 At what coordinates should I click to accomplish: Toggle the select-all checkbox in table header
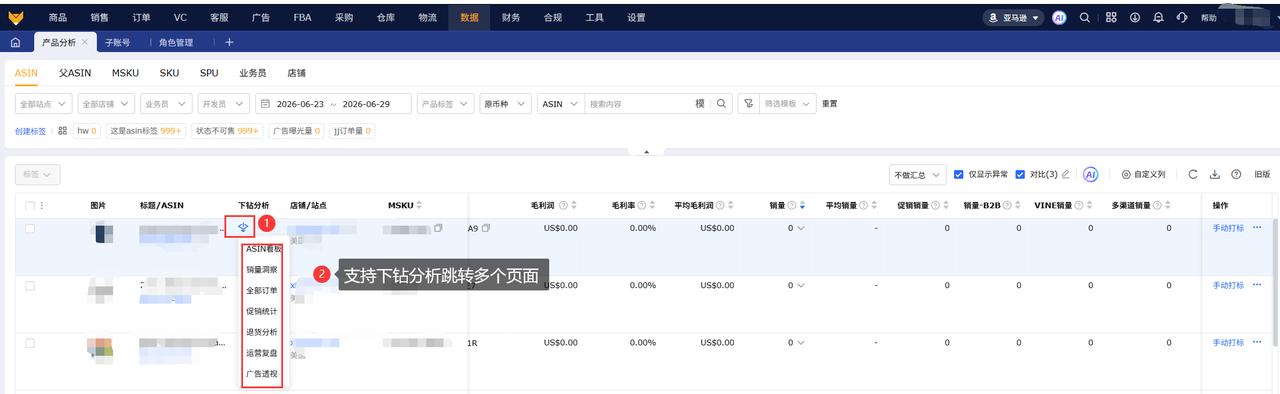29,205
